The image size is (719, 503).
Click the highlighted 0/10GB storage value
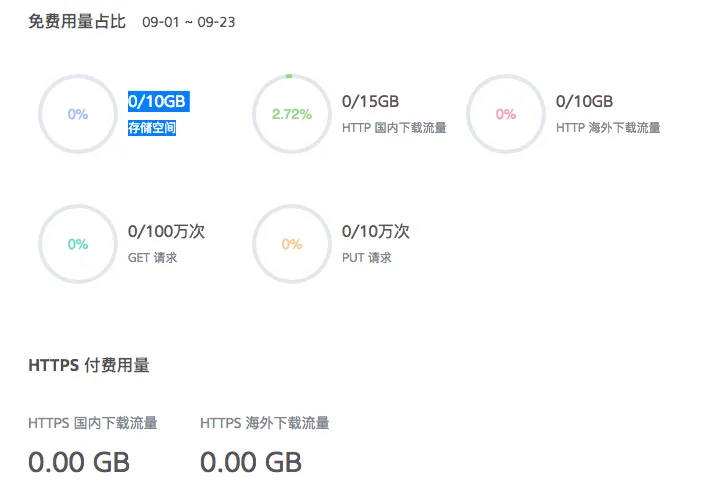tap(158, 101)
